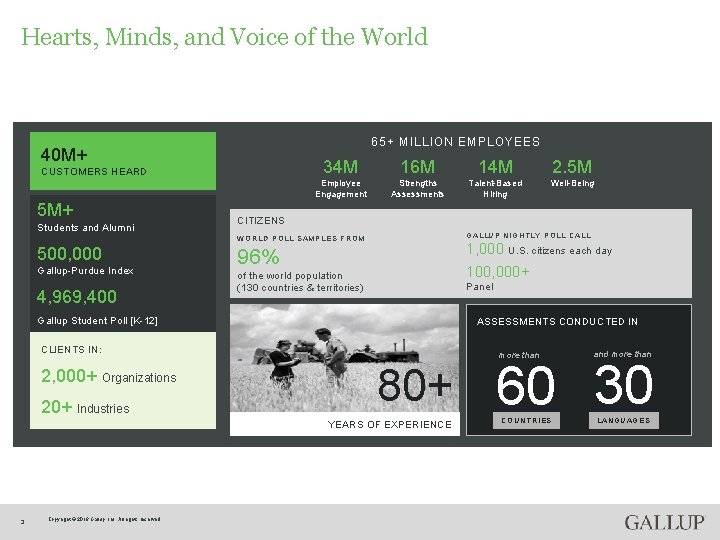Select the '20+' industries figure
Viewport: 720px width, 540px height.
56,407
